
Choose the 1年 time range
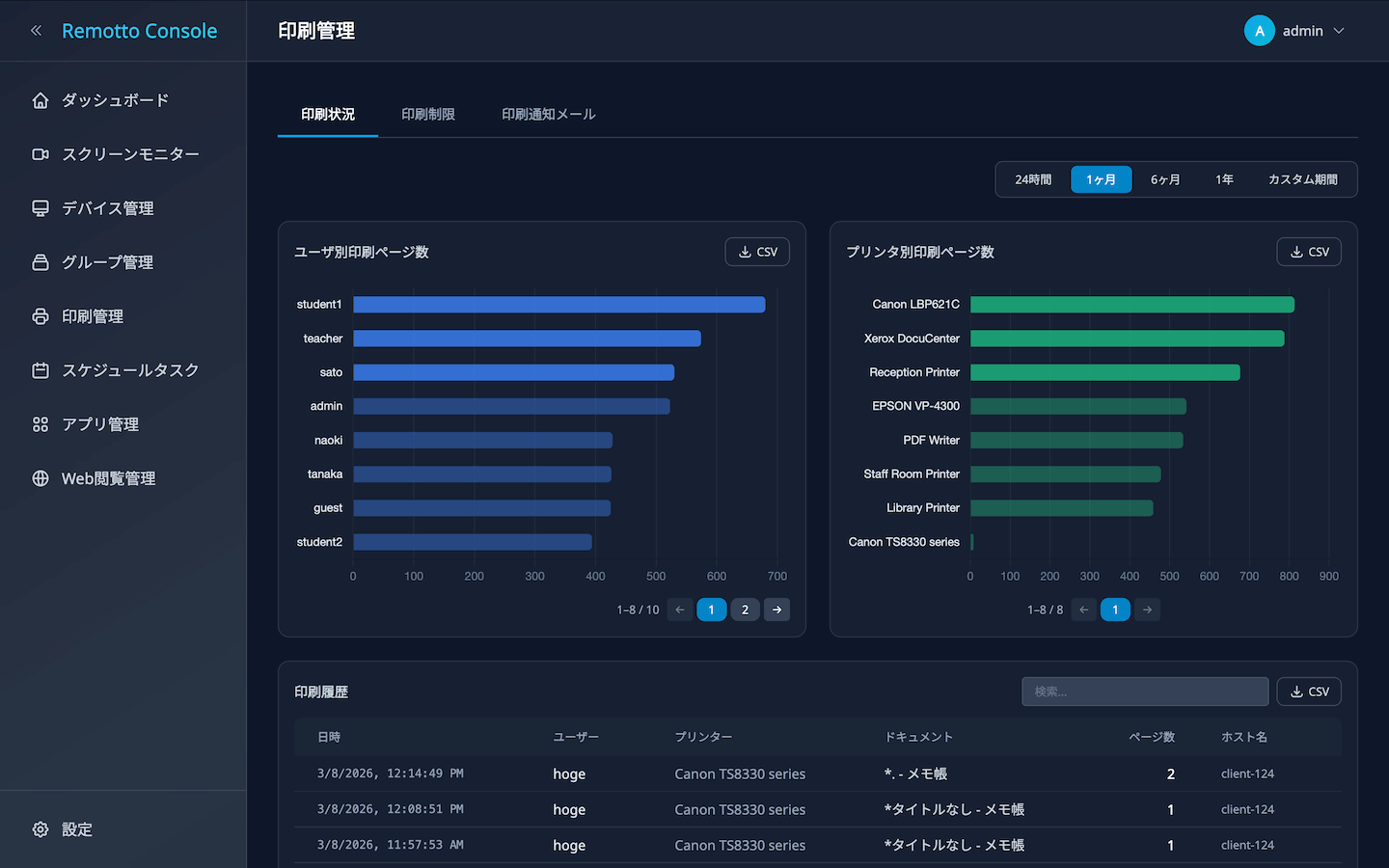(x=1224, y=179)
